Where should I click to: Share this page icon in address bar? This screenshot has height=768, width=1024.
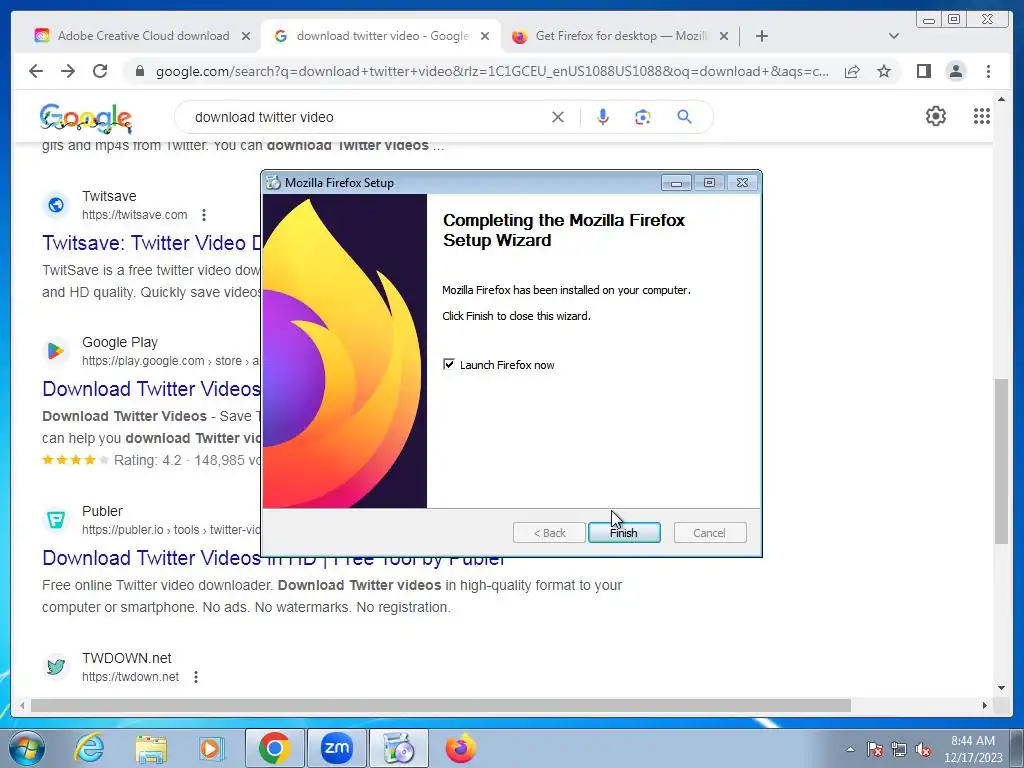click(852, 71)
